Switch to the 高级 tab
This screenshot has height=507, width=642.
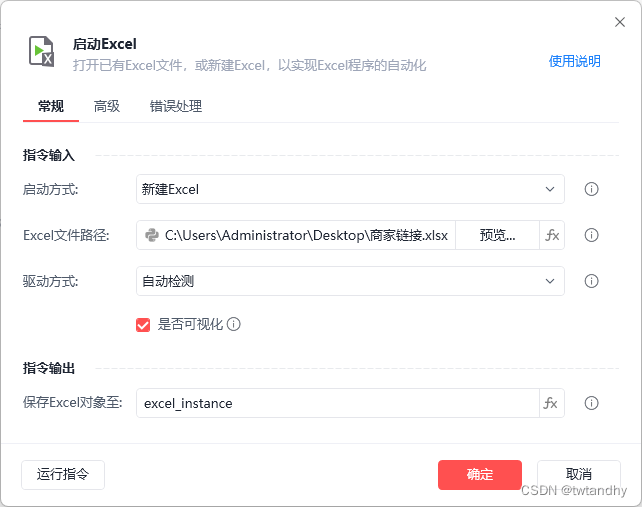pyautogui.click(x=107, y=106)
